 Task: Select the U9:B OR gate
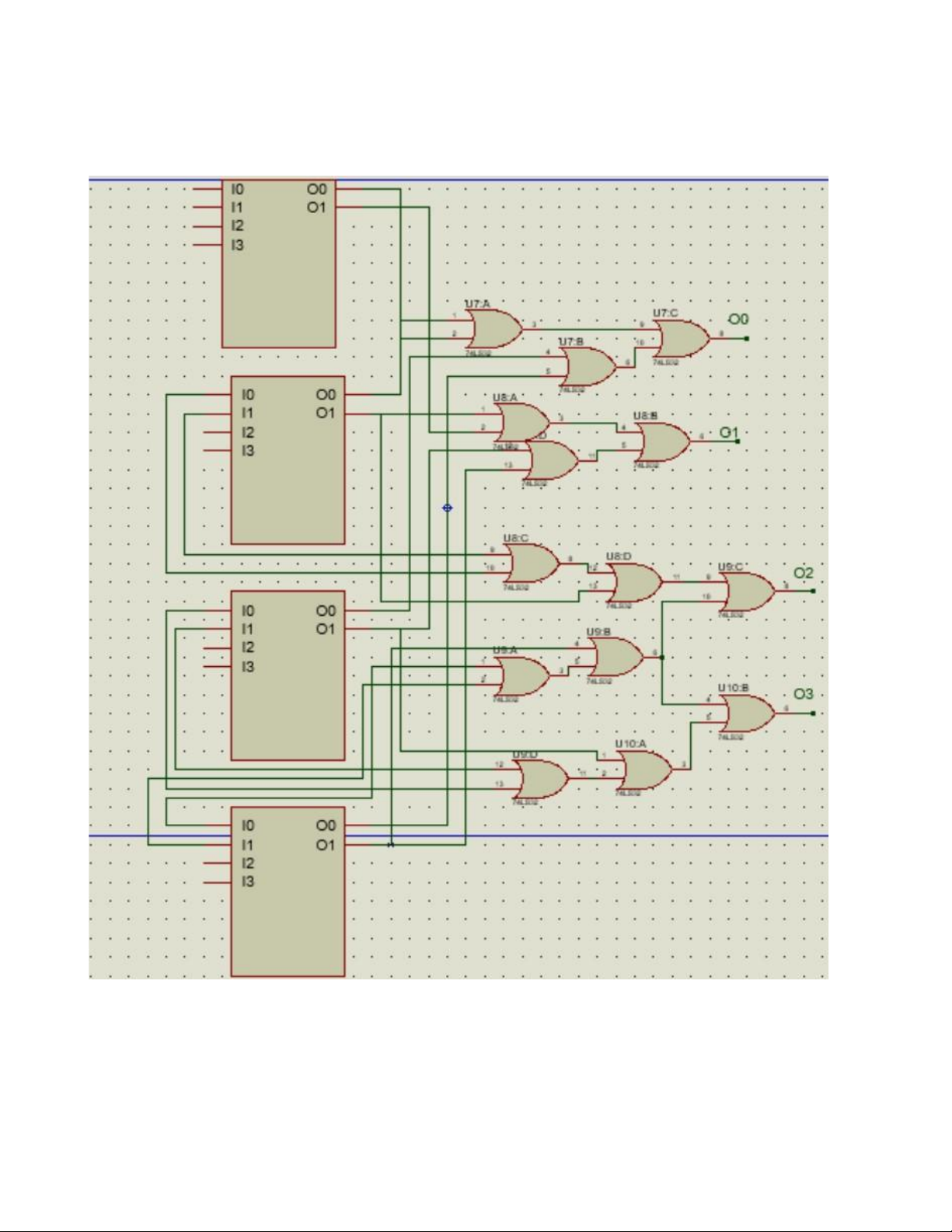click(616, 658)
